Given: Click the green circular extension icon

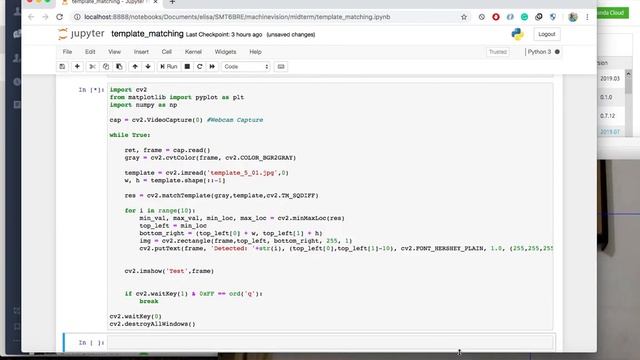Looking at the screenshot, I should click(524, 17).
